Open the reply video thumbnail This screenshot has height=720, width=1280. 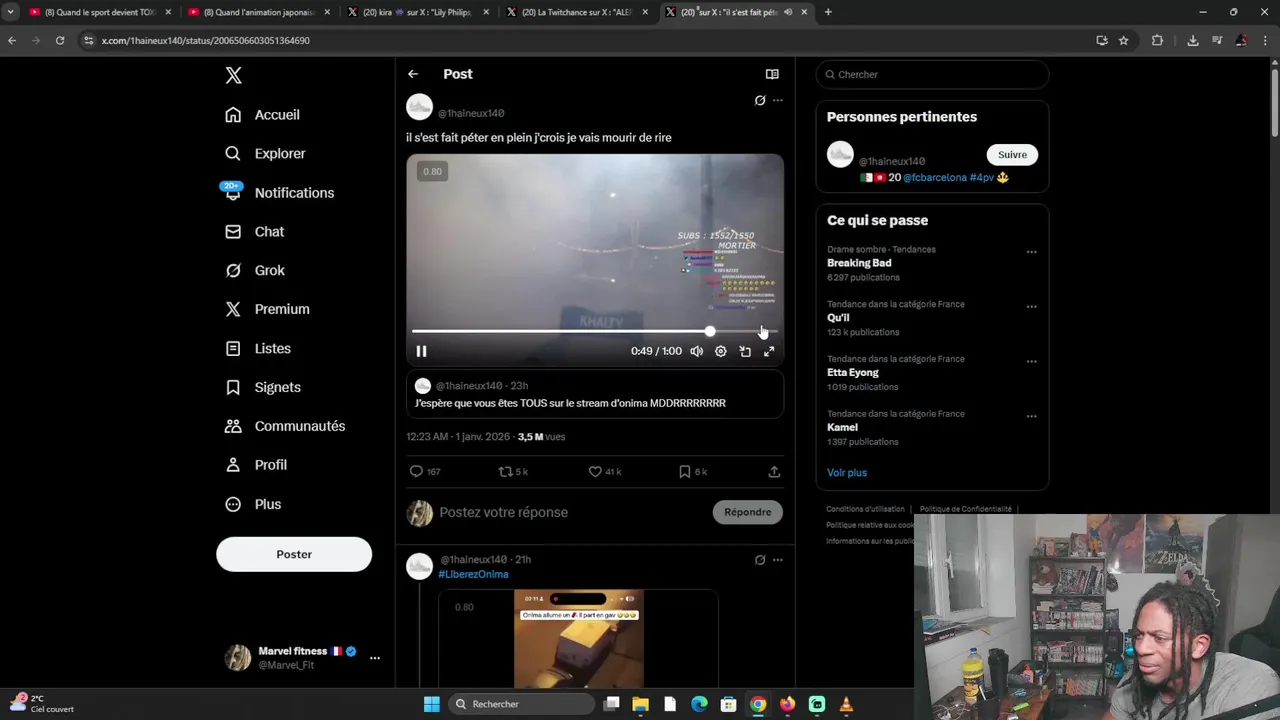579,639
